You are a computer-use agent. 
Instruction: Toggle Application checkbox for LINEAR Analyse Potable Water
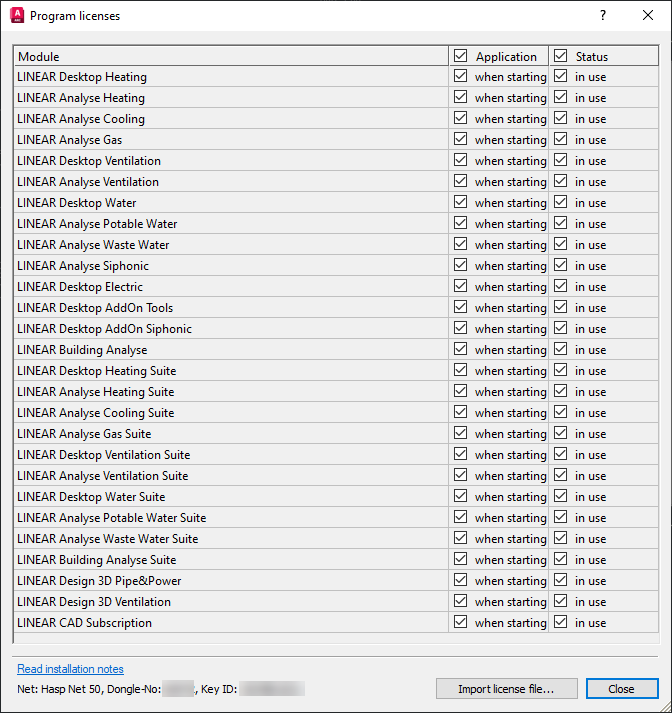coord(460,222)
